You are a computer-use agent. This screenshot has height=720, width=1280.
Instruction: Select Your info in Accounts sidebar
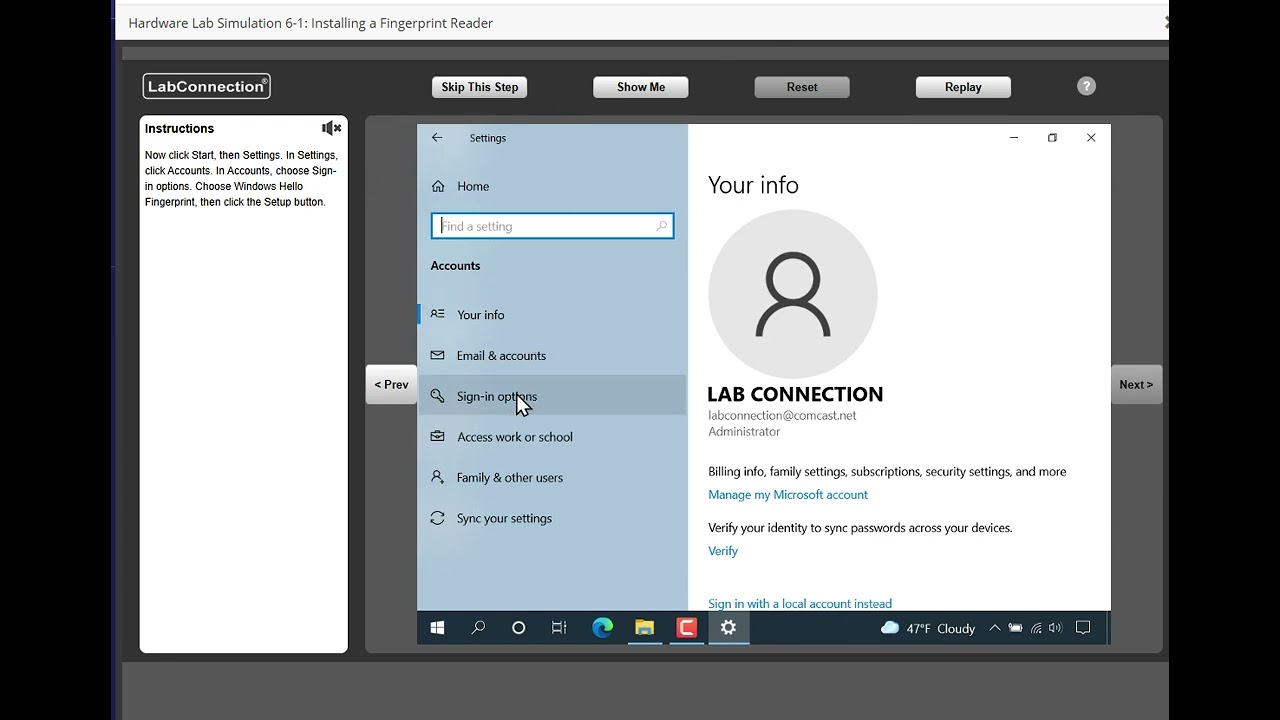pos(552,314)
